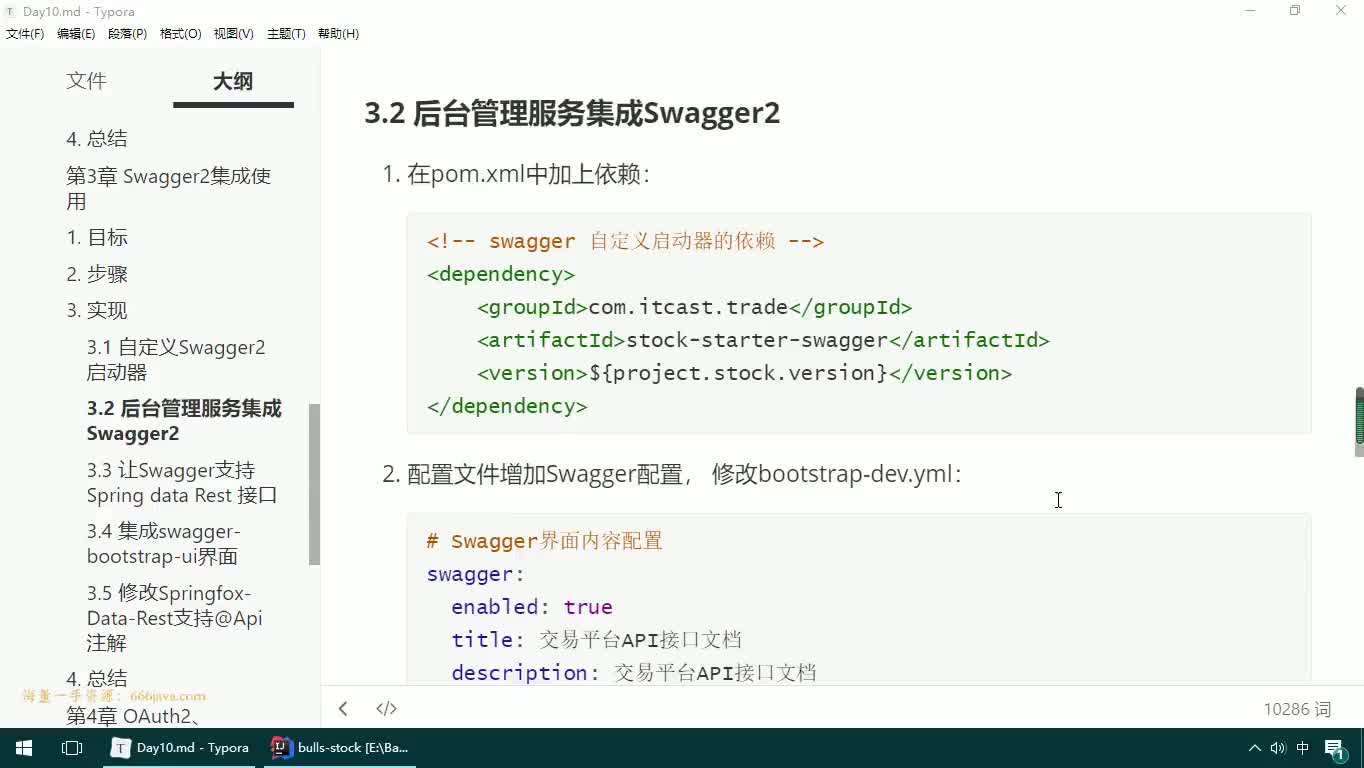
Task: Open the 主题(T) menu
Action: coord(286,34)
